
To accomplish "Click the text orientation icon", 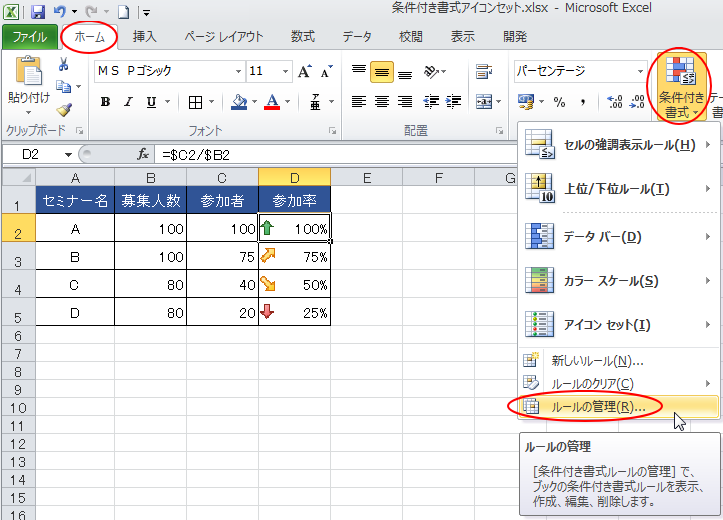I will point(432,71).
